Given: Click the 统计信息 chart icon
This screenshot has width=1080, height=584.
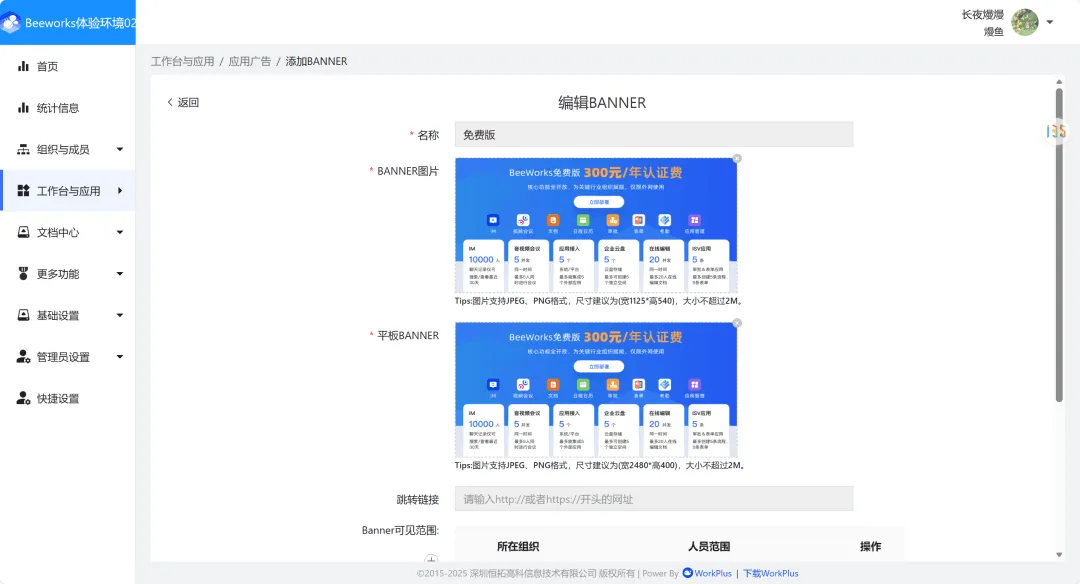Looking at the screenshot, I should [23, 108].
